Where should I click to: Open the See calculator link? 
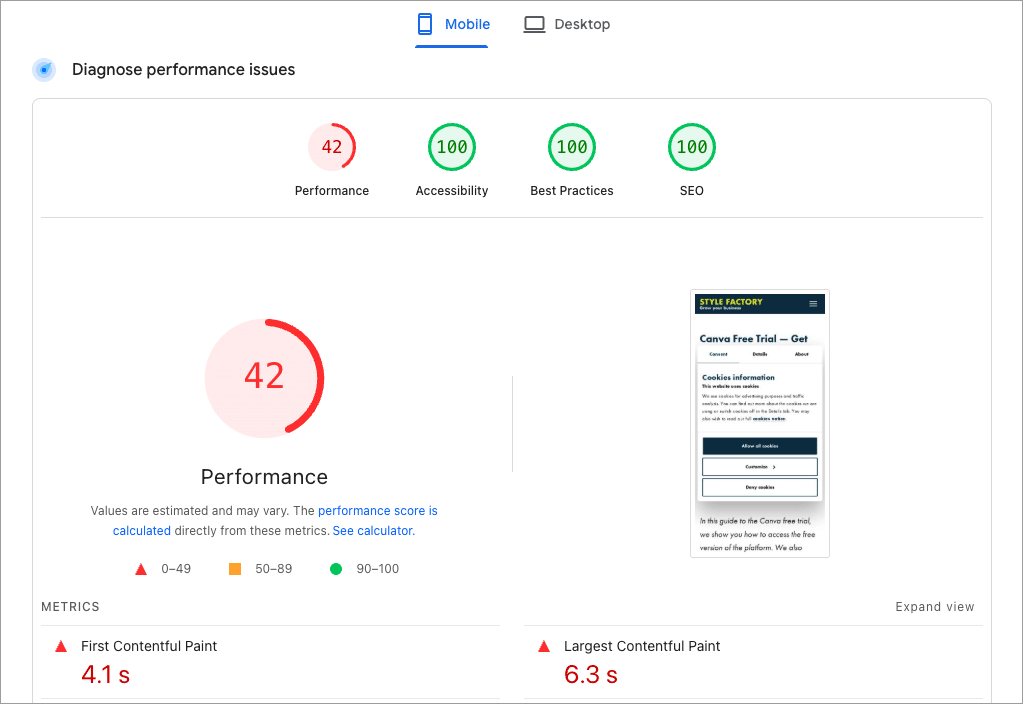(371, 530)
